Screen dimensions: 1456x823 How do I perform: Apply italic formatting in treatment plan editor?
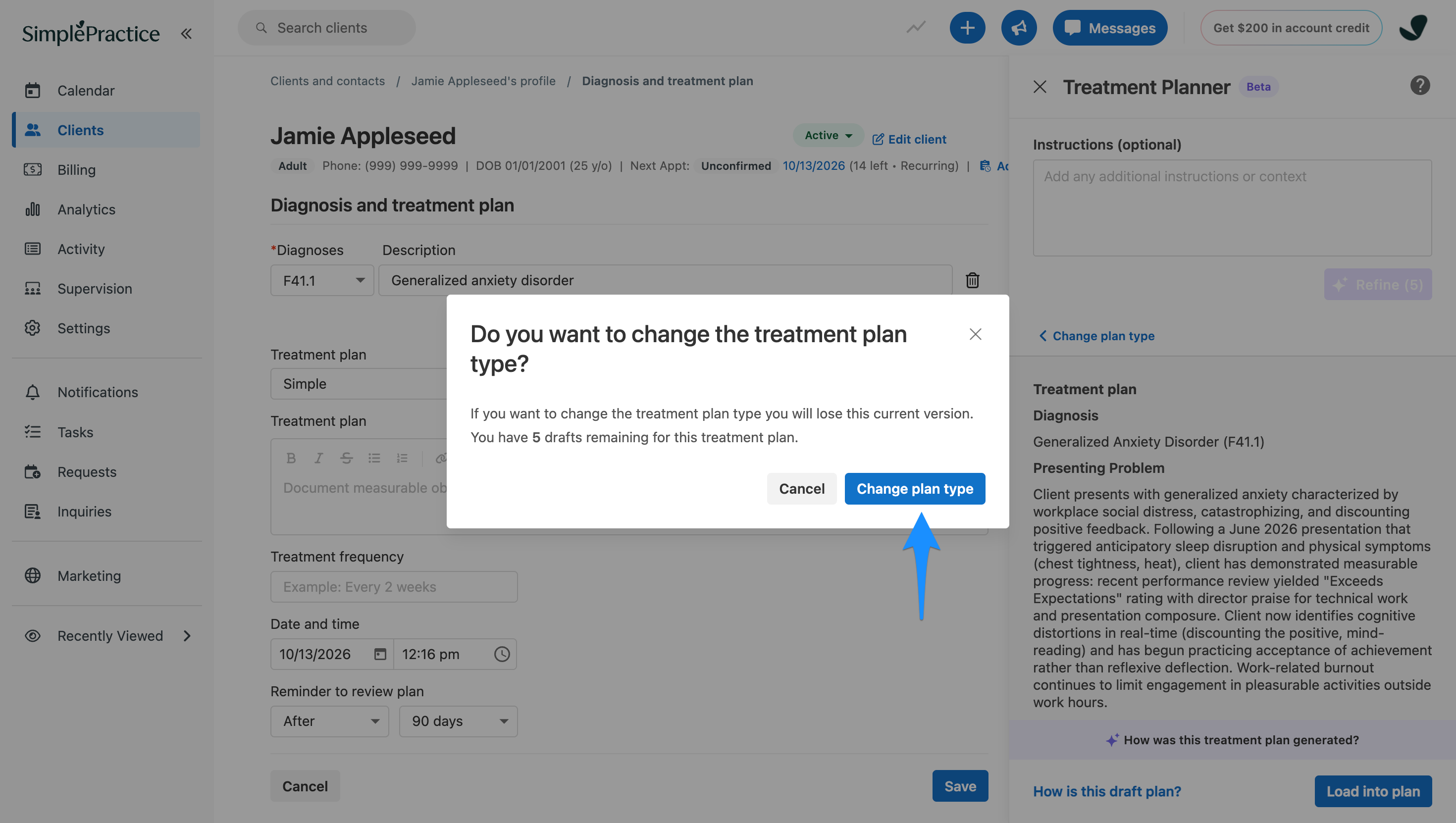pos(319,458)
